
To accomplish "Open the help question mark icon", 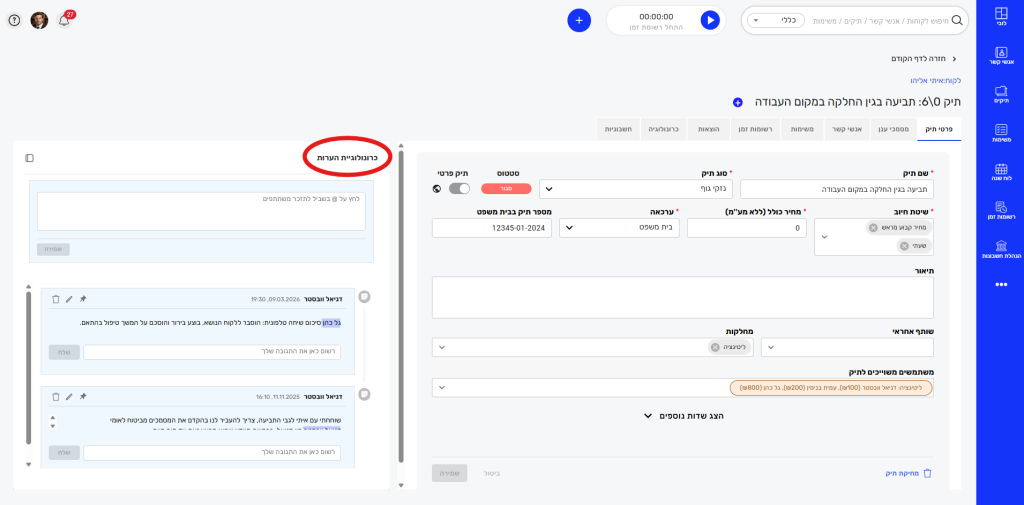I will (14, 20).
